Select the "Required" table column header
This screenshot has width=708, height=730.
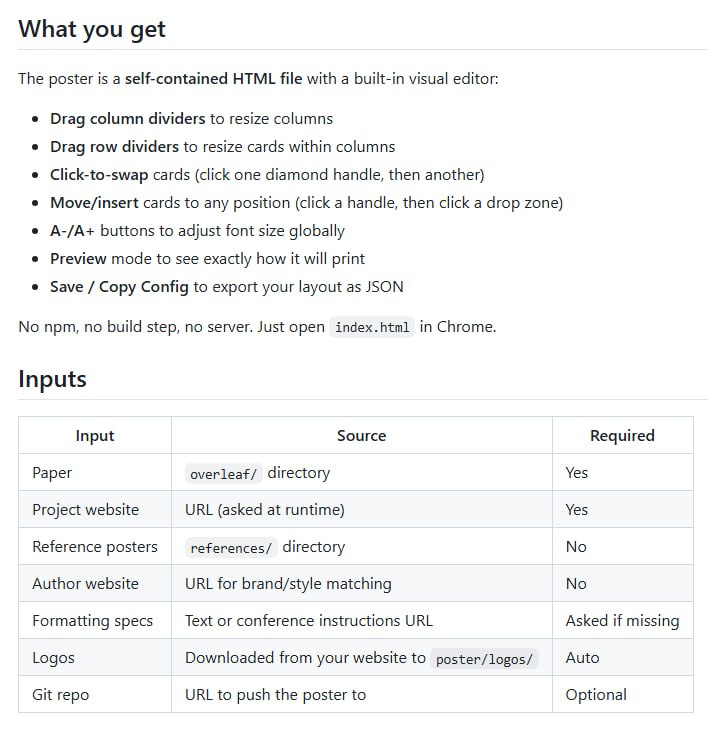622,436
